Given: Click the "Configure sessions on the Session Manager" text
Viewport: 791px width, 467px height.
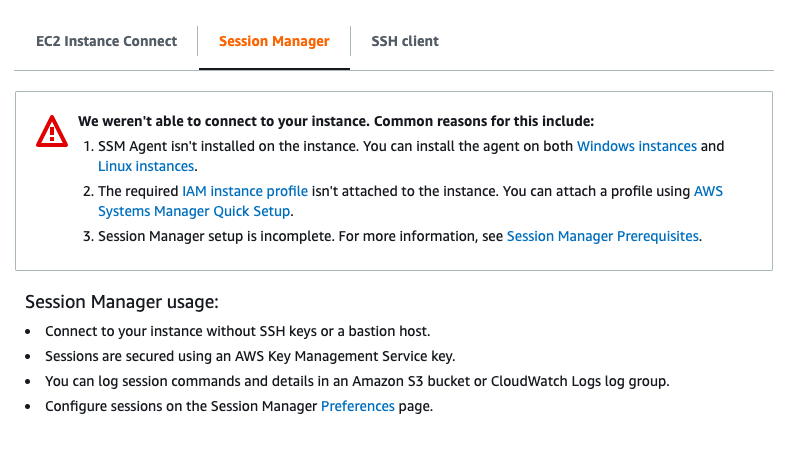Looking at the screenshot, I should 182,407.
